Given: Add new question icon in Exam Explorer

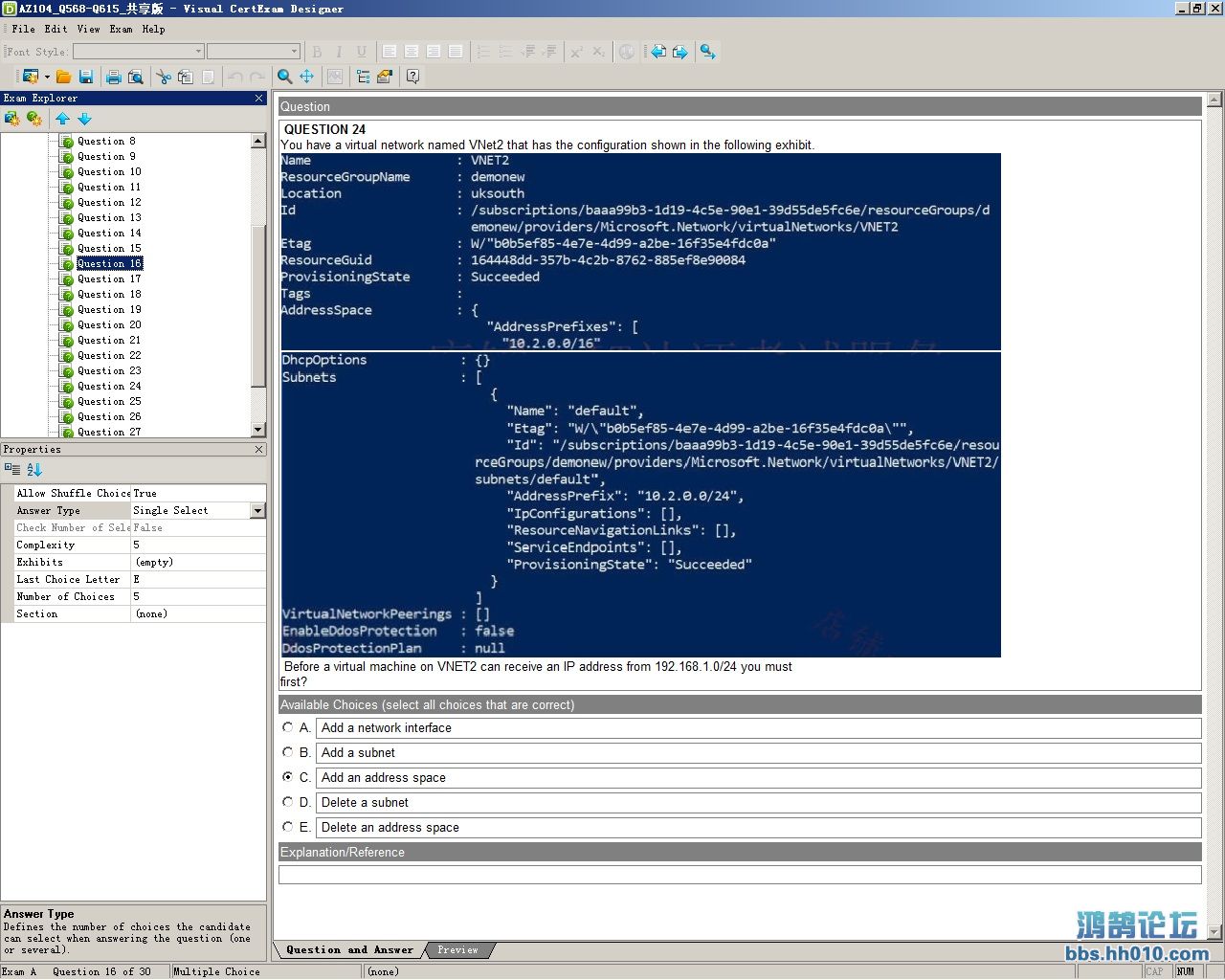Looking at the screenshot, I should click(34, 119).
